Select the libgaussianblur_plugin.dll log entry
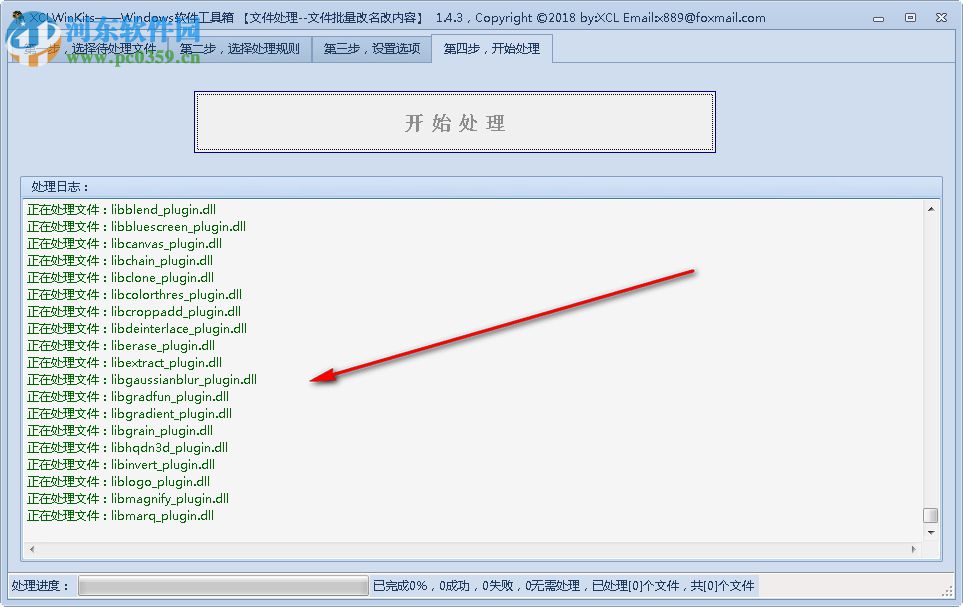Image resolution: width=963 pixels, height=607 pixels. 142,379
